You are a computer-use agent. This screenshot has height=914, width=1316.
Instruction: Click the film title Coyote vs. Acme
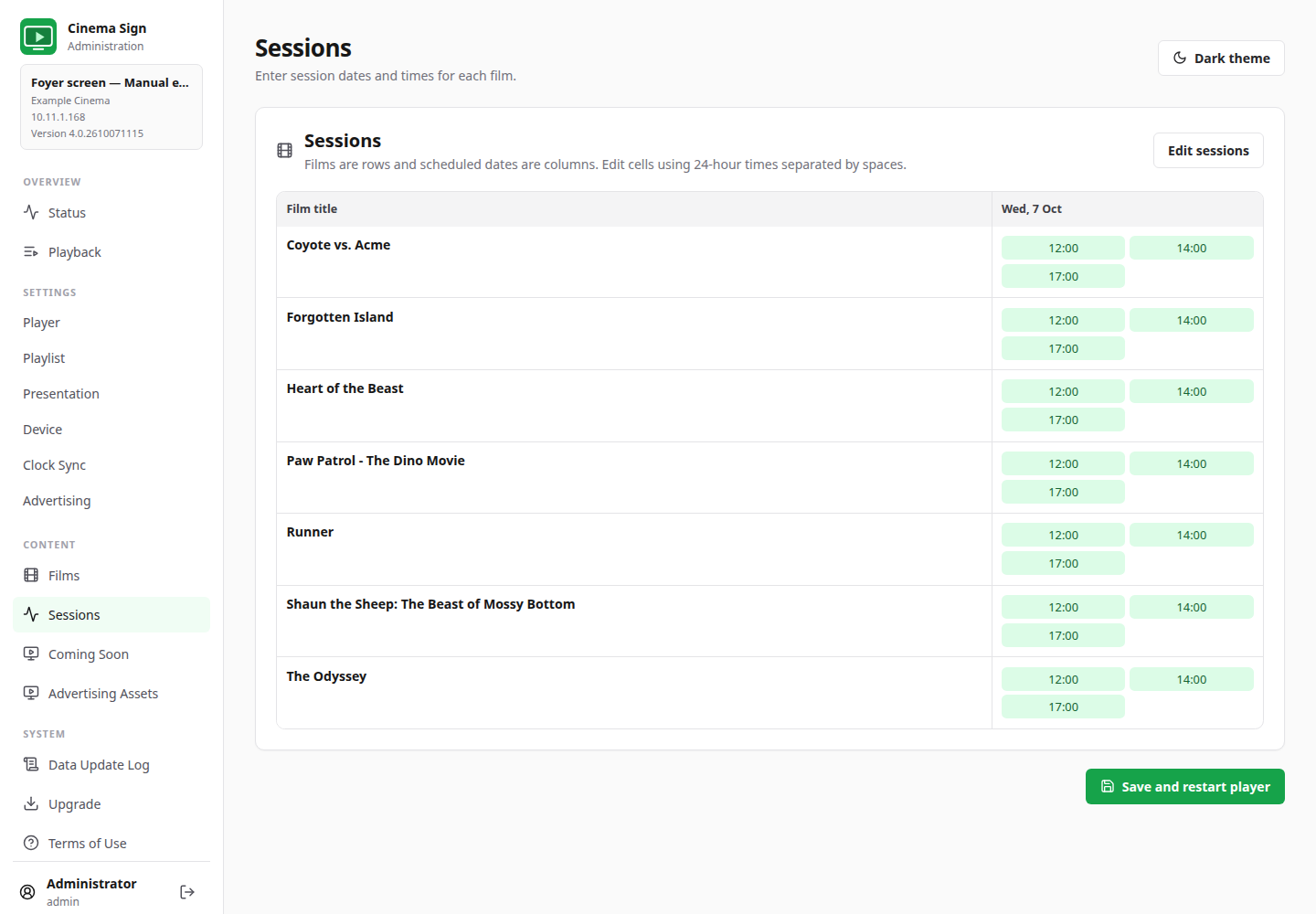(338, 245)
